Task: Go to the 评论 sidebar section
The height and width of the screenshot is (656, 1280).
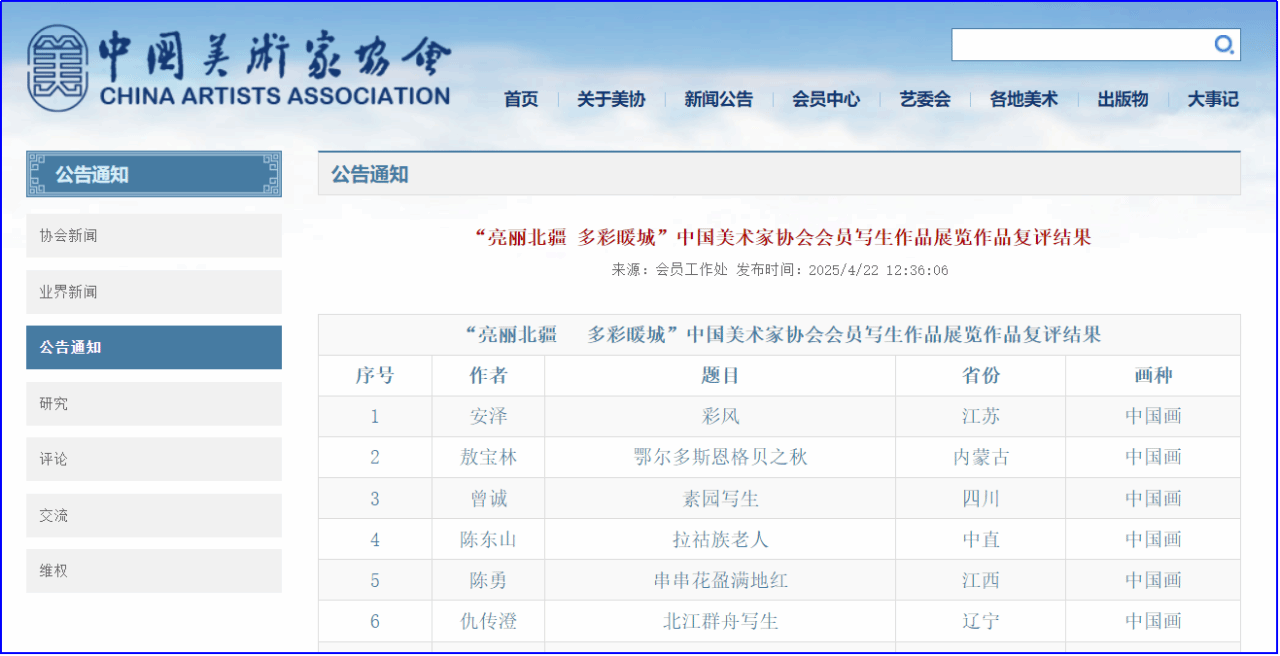Action: pyautogui.click(x=154, y=460)
